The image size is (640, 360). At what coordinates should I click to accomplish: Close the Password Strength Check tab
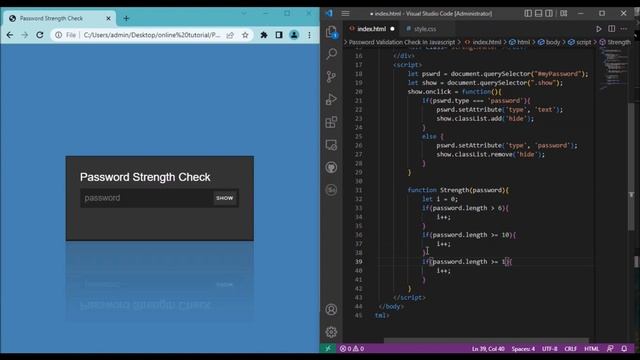[108, 18]
